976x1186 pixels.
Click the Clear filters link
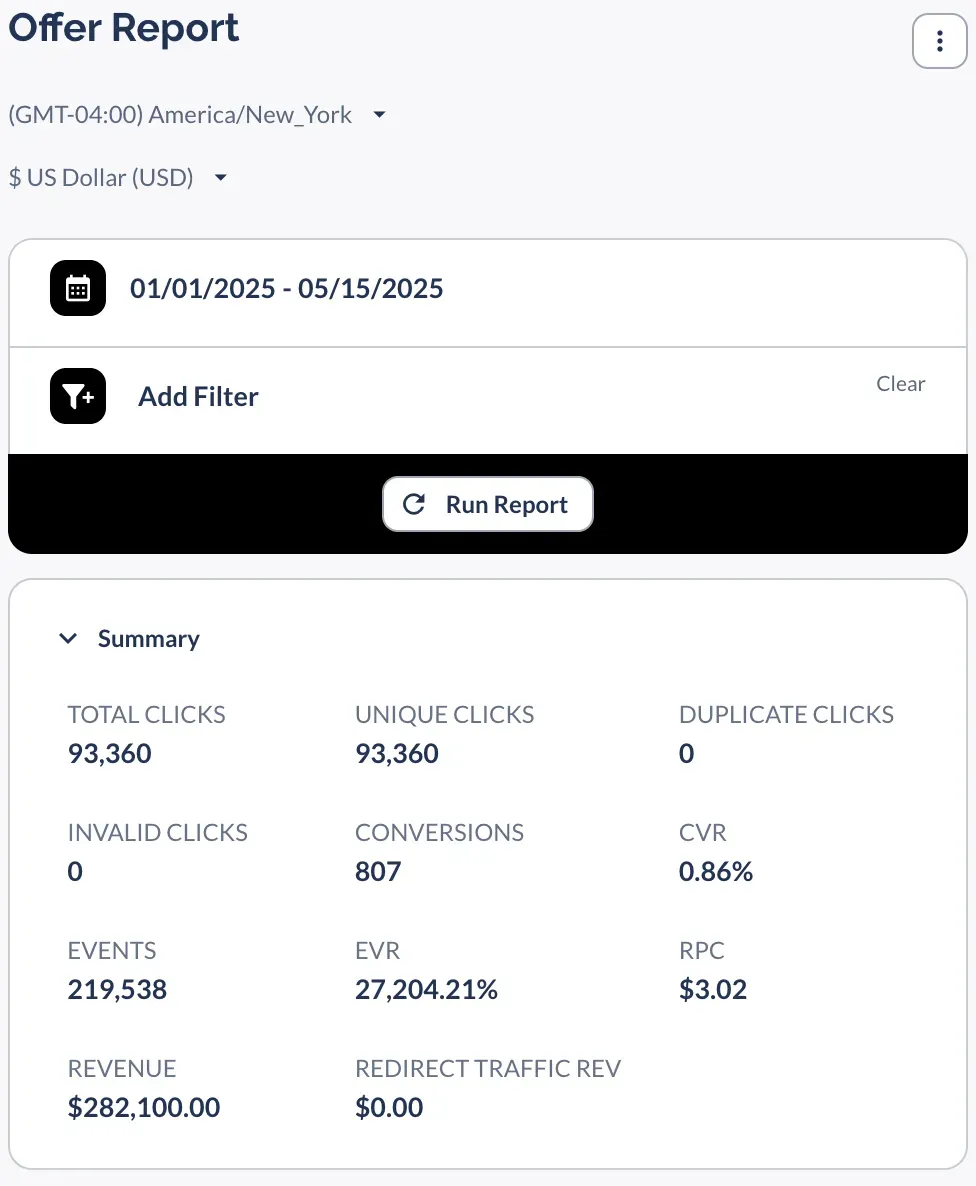(x=900, y=384)
